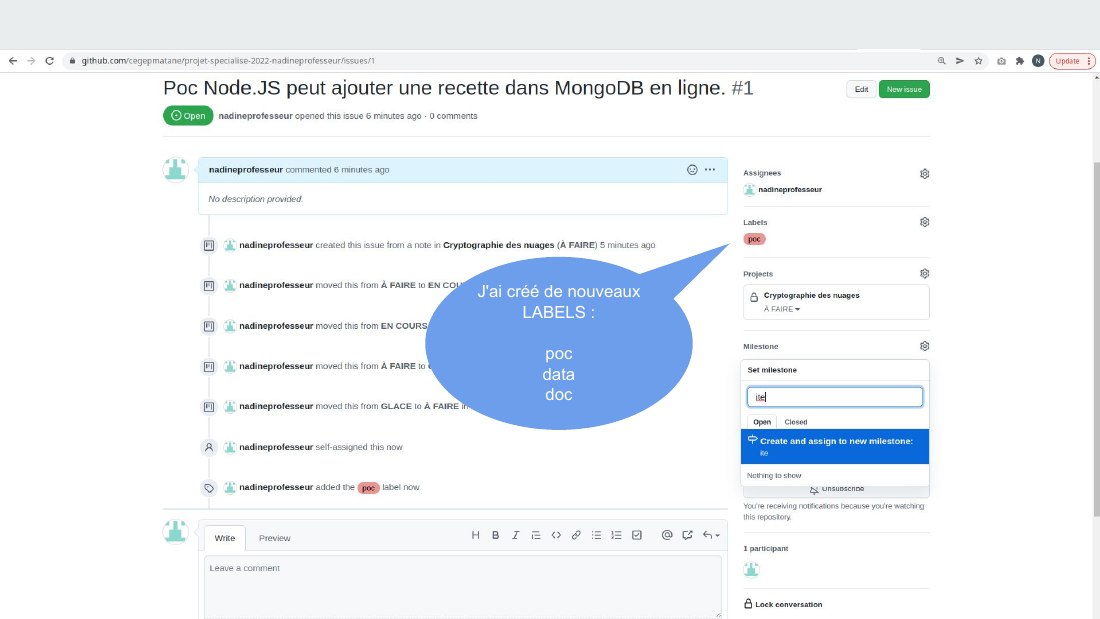1100x619 pixels.
Task: Open the N profile avatar in Chrome
Action: click(1038, 61)
